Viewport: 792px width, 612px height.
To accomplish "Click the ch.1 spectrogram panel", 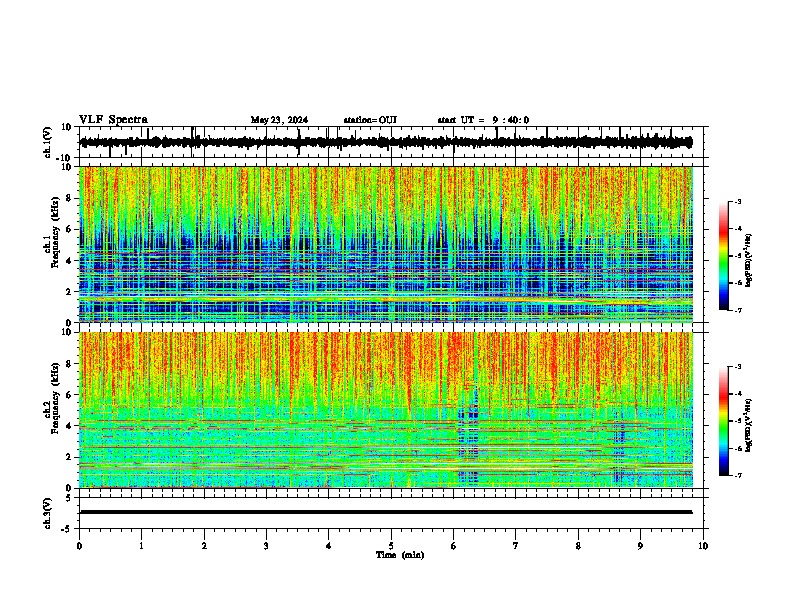I will [x=386, y=244].
